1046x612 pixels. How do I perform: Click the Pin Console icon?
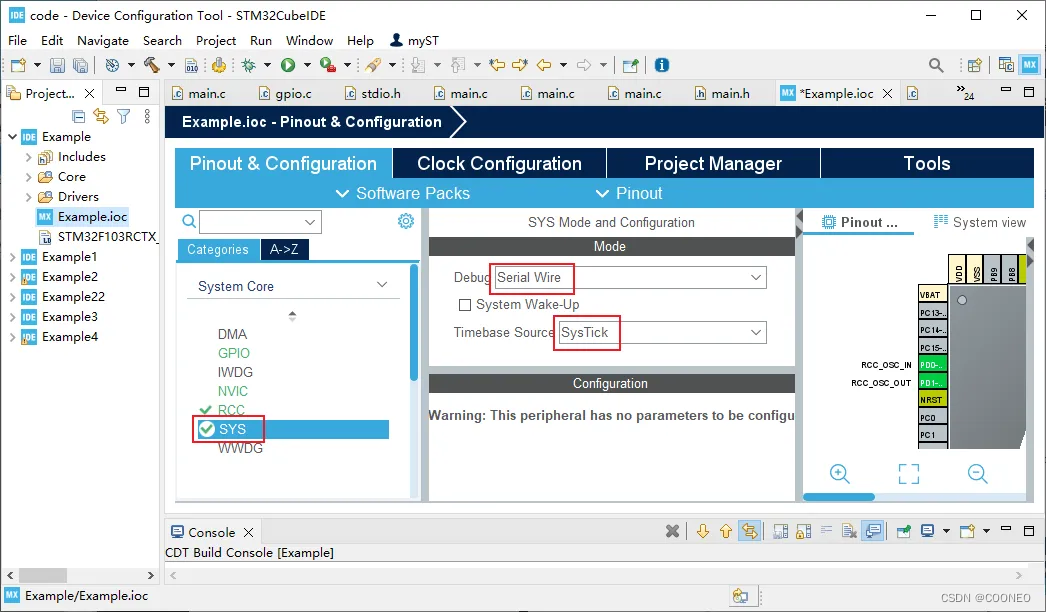click(x=903, y=531)
